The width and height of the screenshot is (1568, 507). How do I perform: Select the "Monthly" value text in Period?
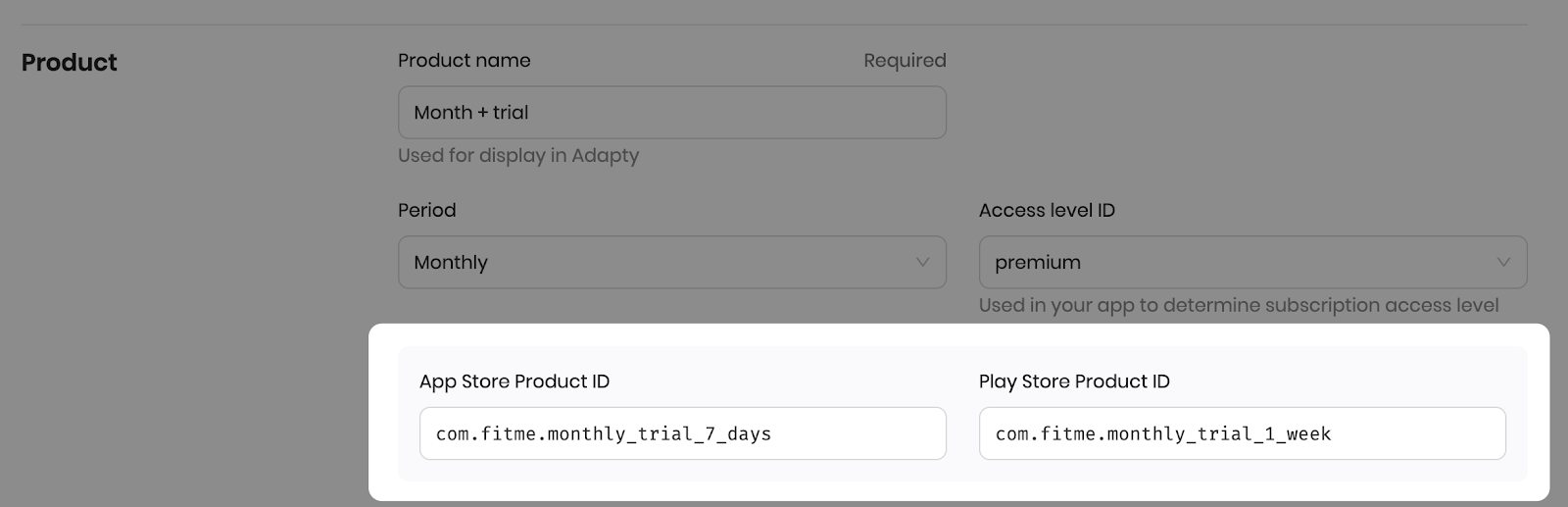451,263
